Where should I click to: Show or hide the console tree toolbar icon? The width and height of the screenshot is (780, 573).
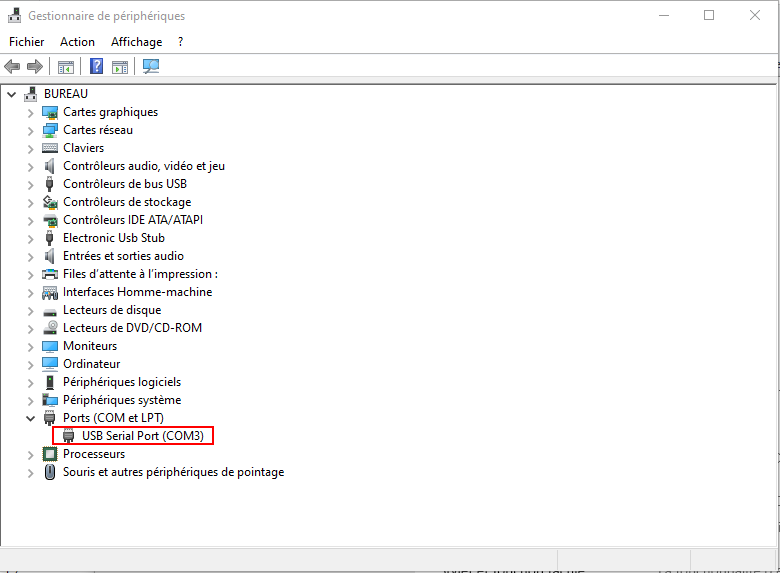point(66,67)
